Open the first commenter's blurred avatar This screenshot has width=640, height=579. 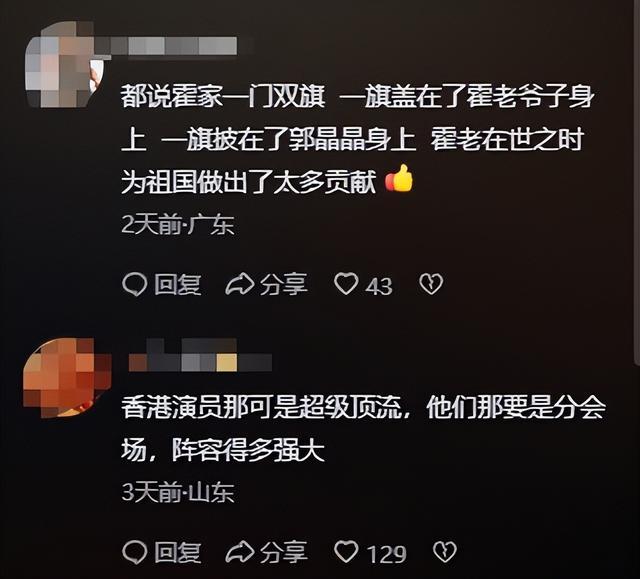pyautogui.click(x=64, y=64)
